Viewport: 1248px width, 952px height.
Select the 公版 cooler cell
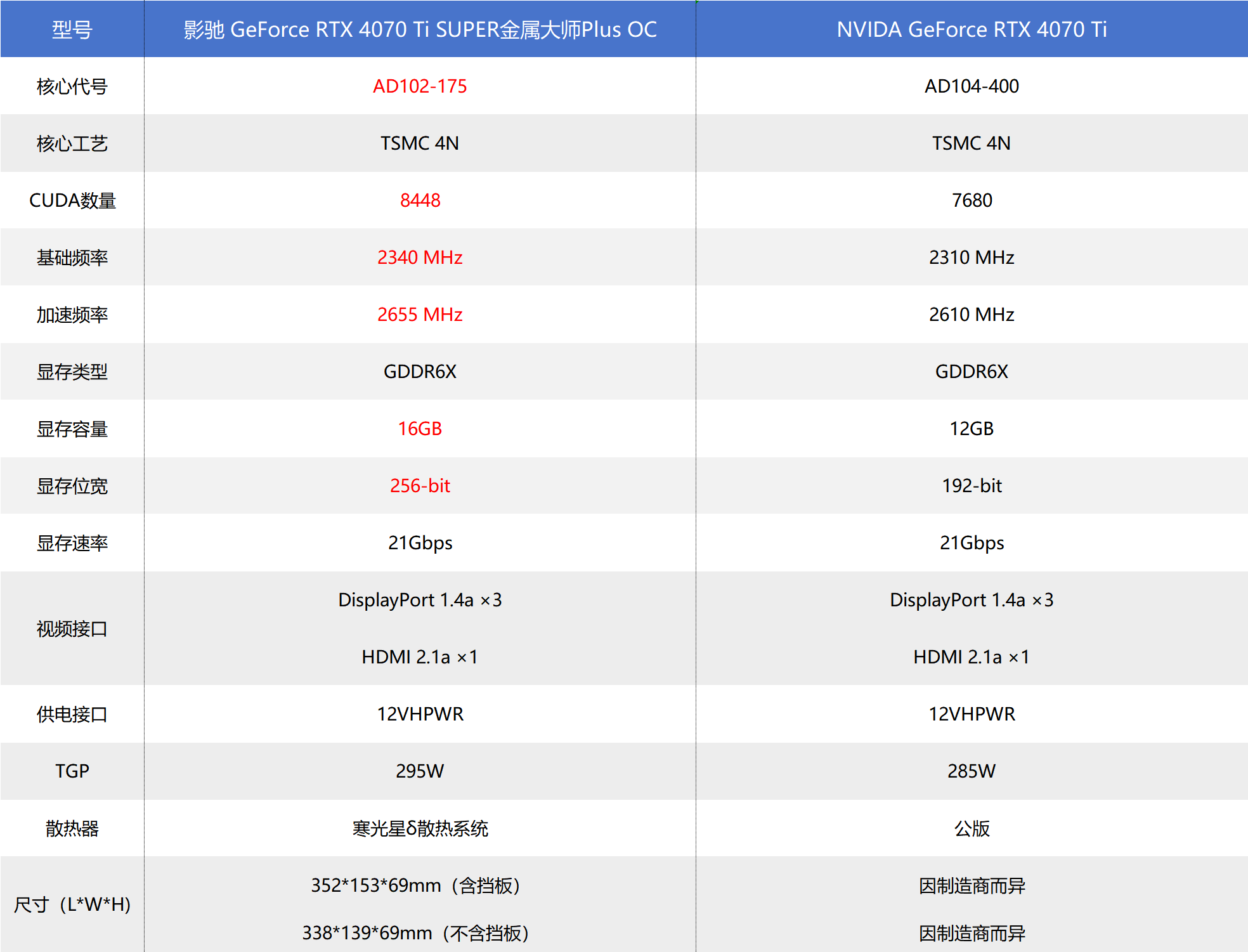tap(972, 828)
